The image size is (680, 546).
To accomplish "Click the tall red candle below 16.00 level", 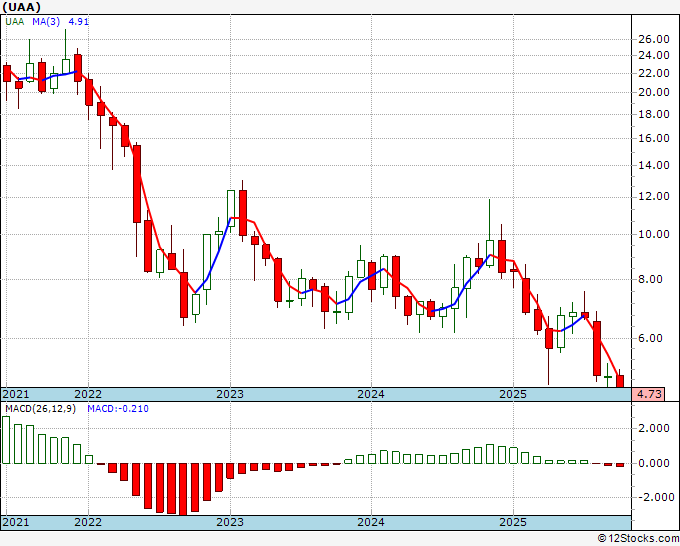I will pyautogui.click(x=137, y=184).
